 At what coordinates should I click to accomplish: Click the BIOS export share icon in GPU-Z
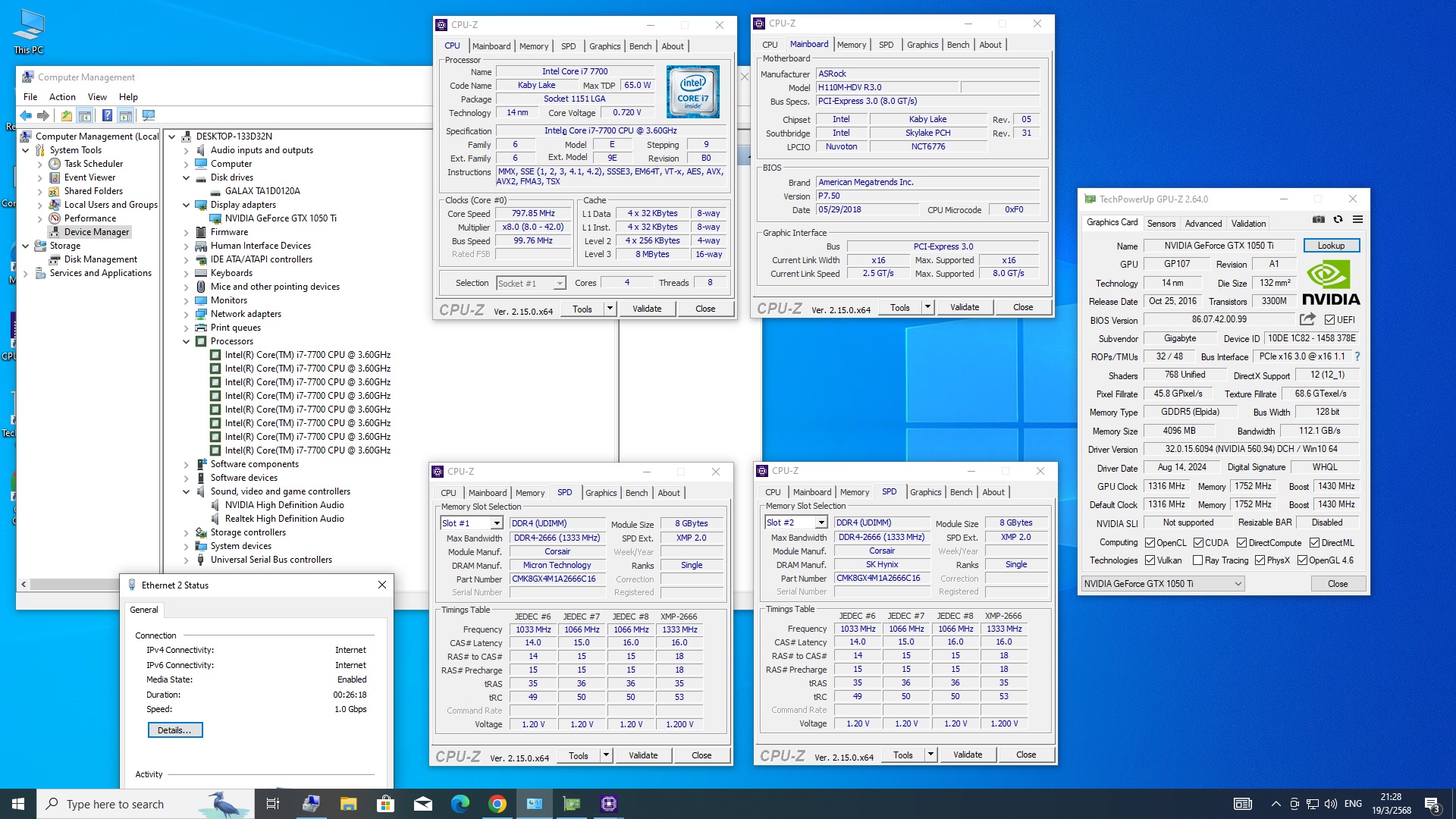click(x=1307, y=319)
